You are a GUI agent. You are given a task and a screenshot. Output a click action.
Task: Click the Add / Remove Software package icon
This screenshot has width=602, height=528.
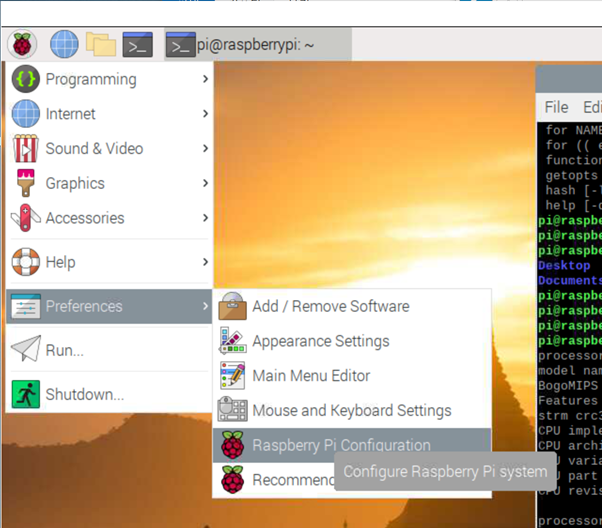click(232, 306)
